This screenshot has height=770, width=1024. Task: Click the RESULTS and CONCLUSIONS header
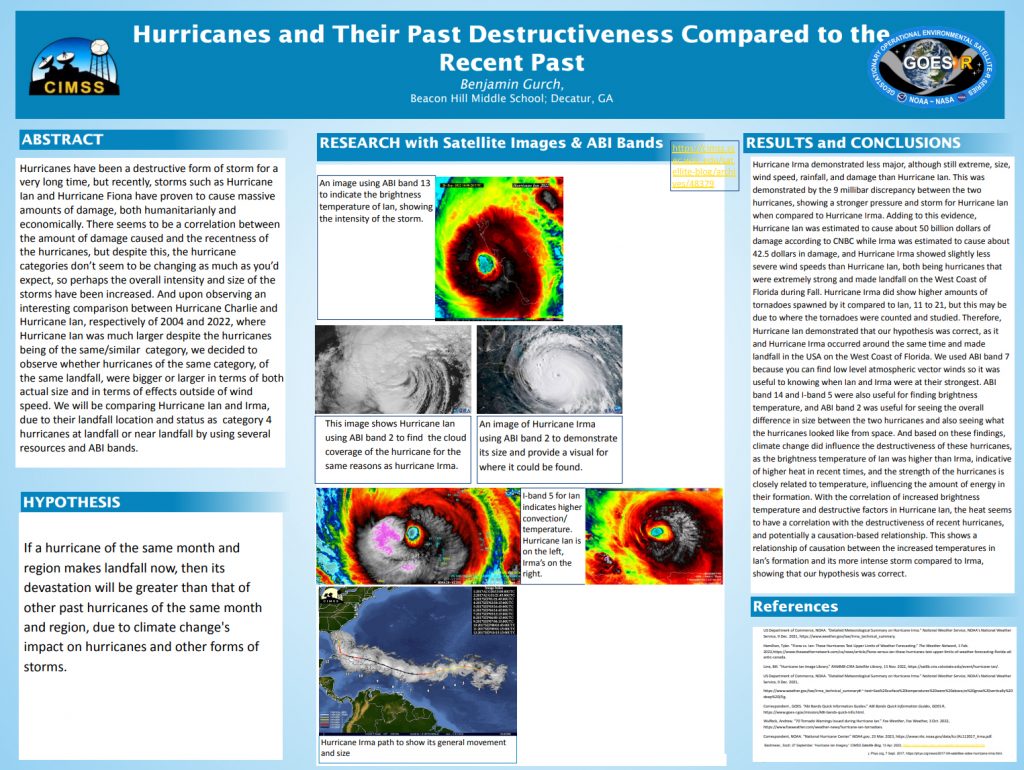(x=853, y=143)
